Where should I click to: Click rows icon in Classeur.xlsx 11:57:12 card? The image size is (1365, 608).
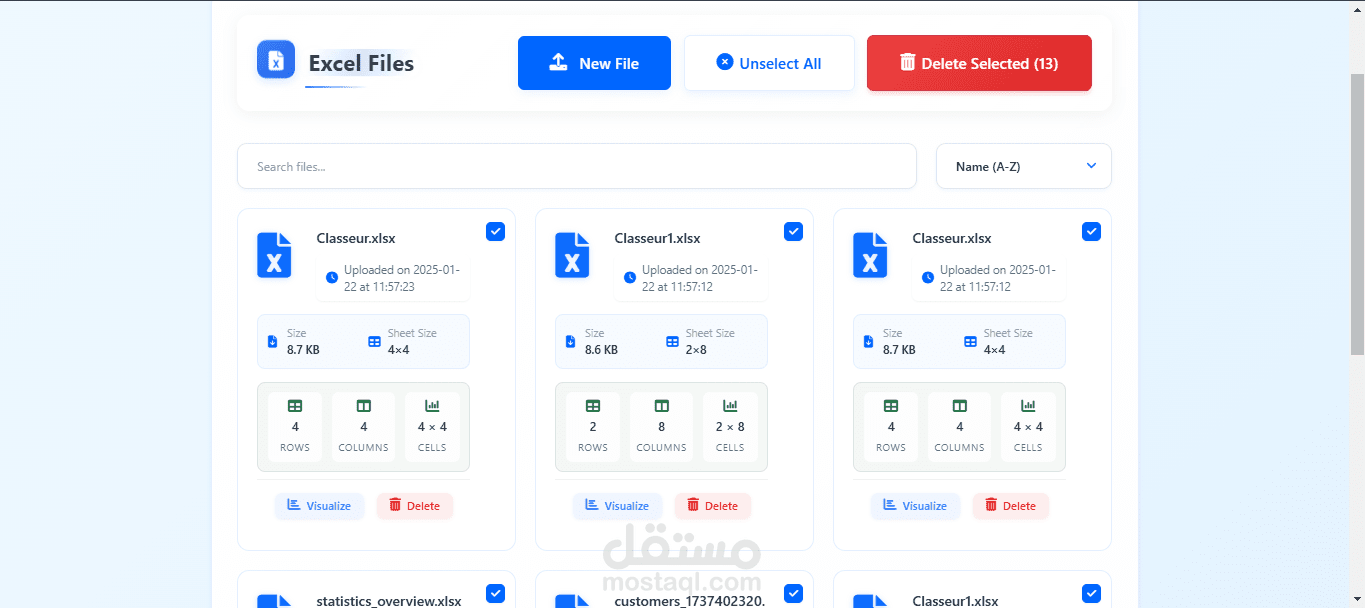pyautogui.click(x=891, y=406)
